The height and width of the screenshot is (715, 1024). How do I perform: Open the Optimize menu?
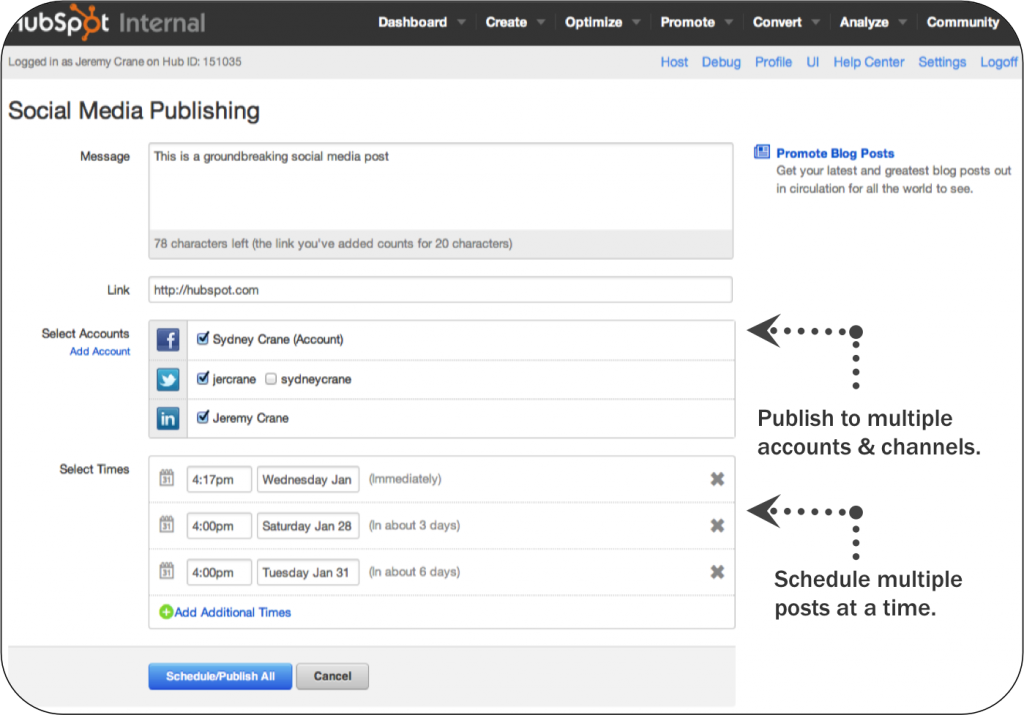(x=594, y=22)
